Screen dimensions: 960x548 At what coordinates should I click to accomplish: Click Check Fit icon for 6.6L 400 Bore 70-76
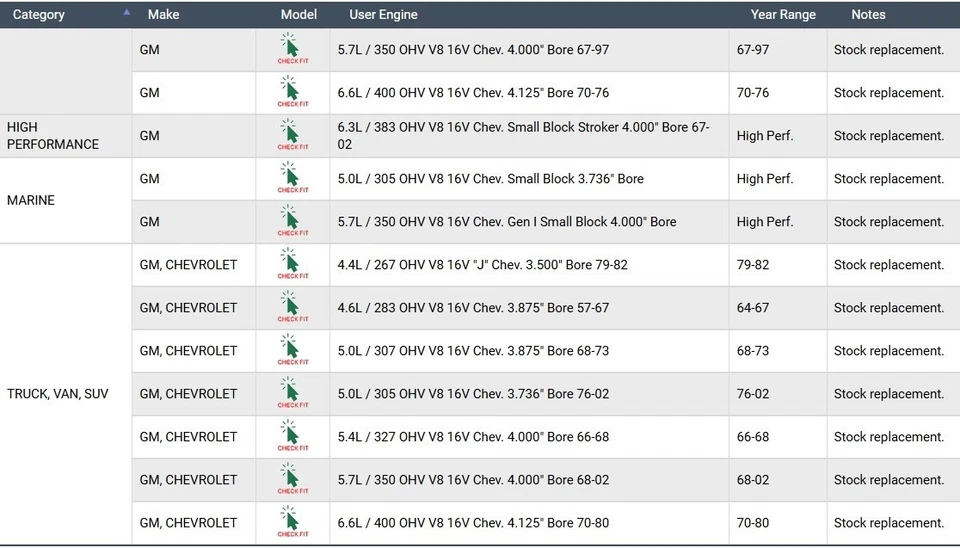tap(292, 92)
